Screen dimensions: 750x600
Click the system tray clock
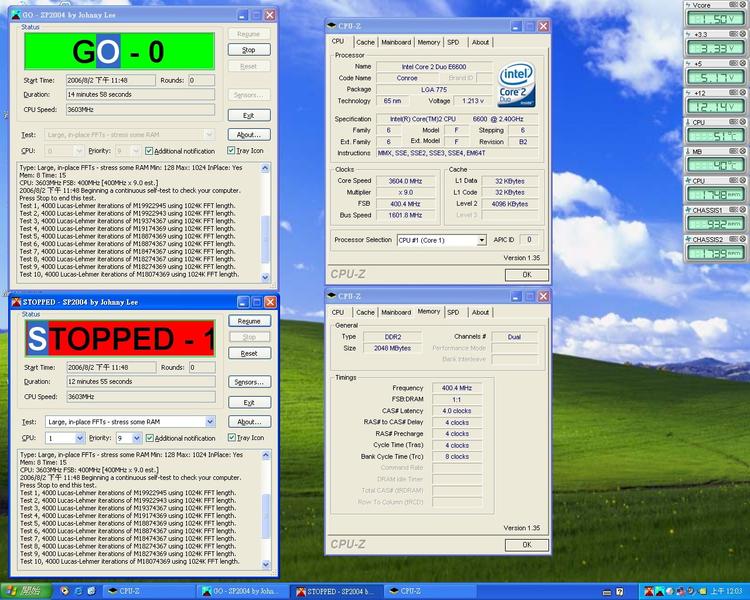pos(726,591)
